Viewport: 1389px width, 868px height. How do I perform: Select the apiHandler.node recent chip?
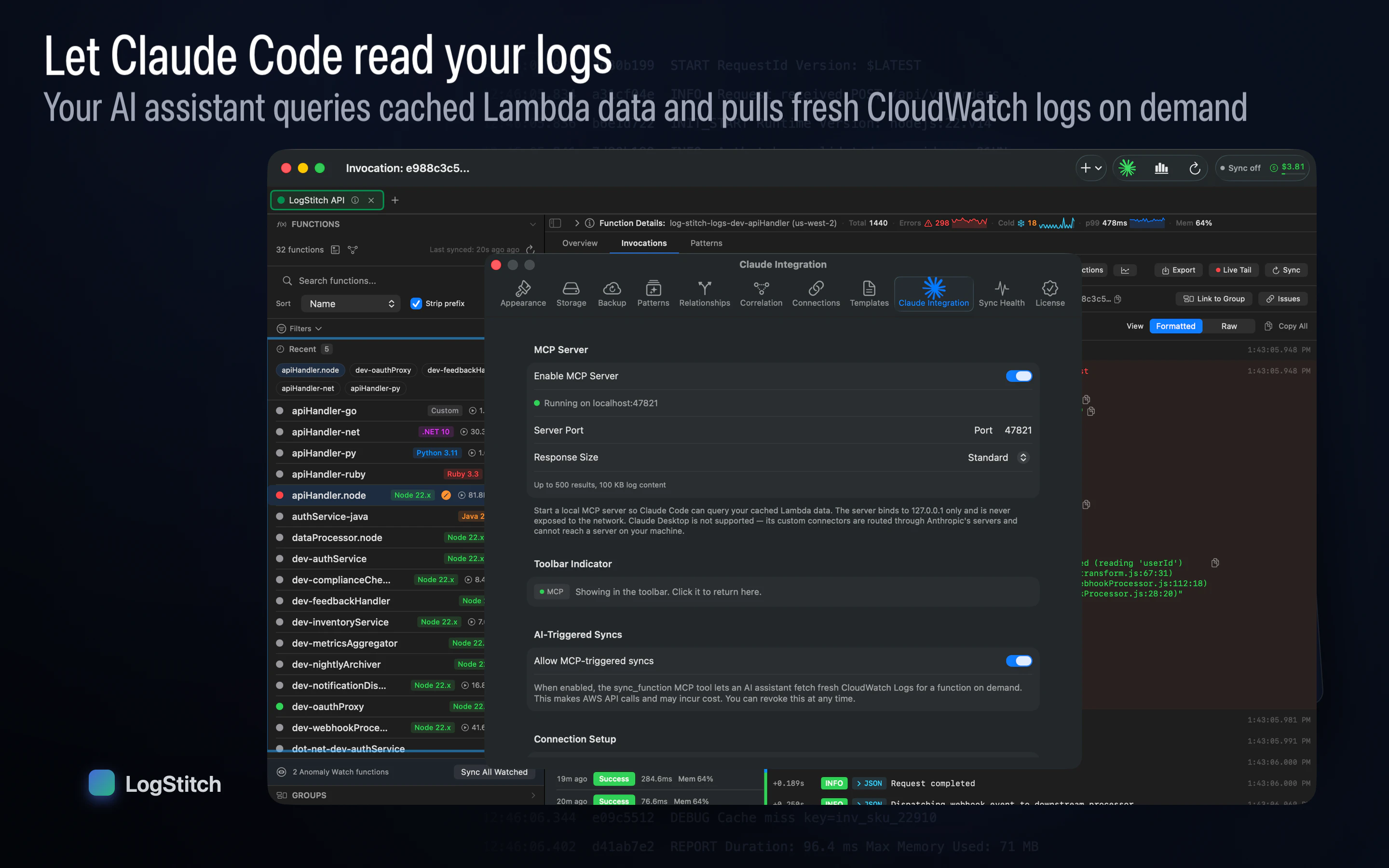(310, 370)
